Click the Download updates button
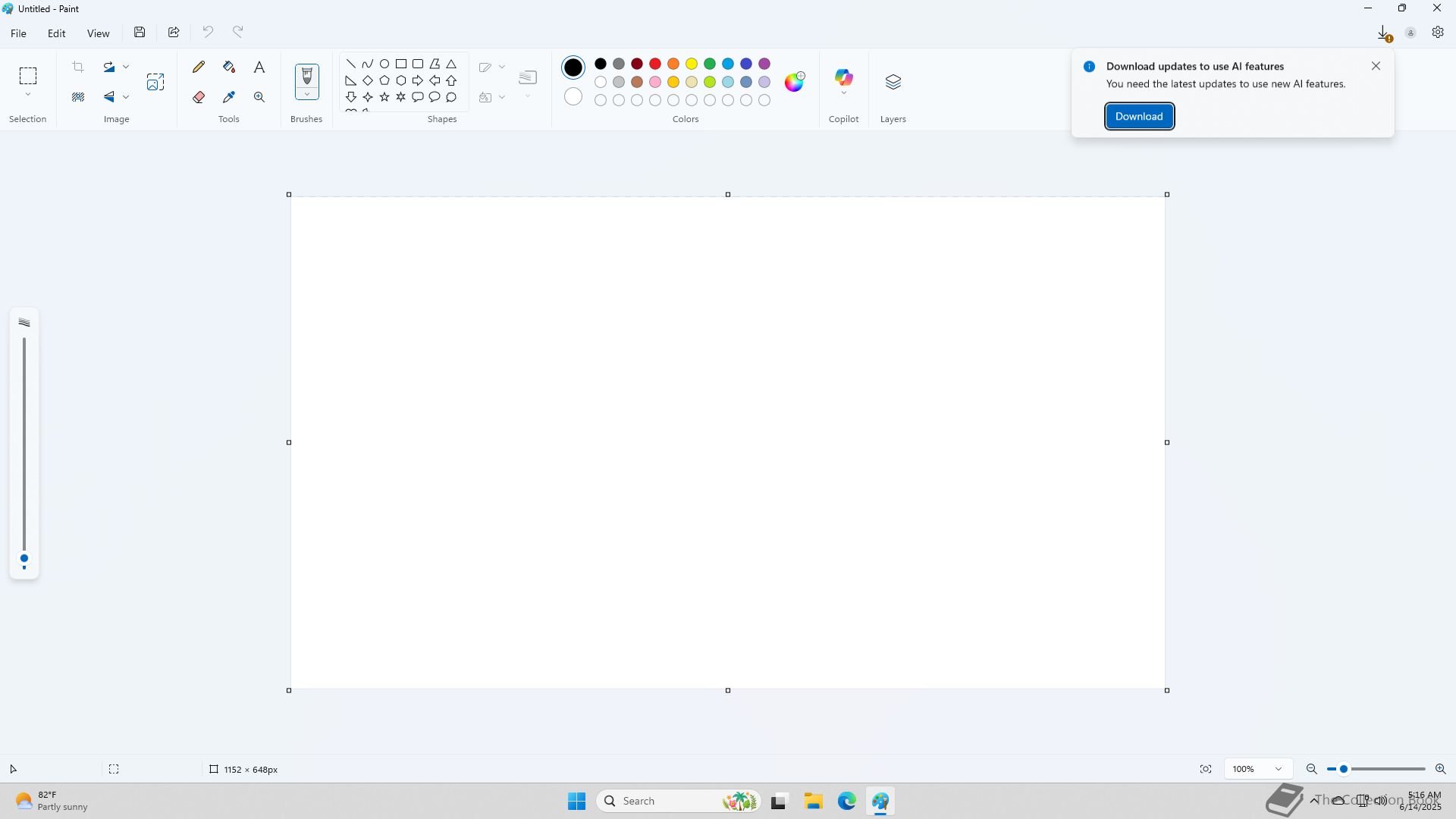 [1138, 116]
